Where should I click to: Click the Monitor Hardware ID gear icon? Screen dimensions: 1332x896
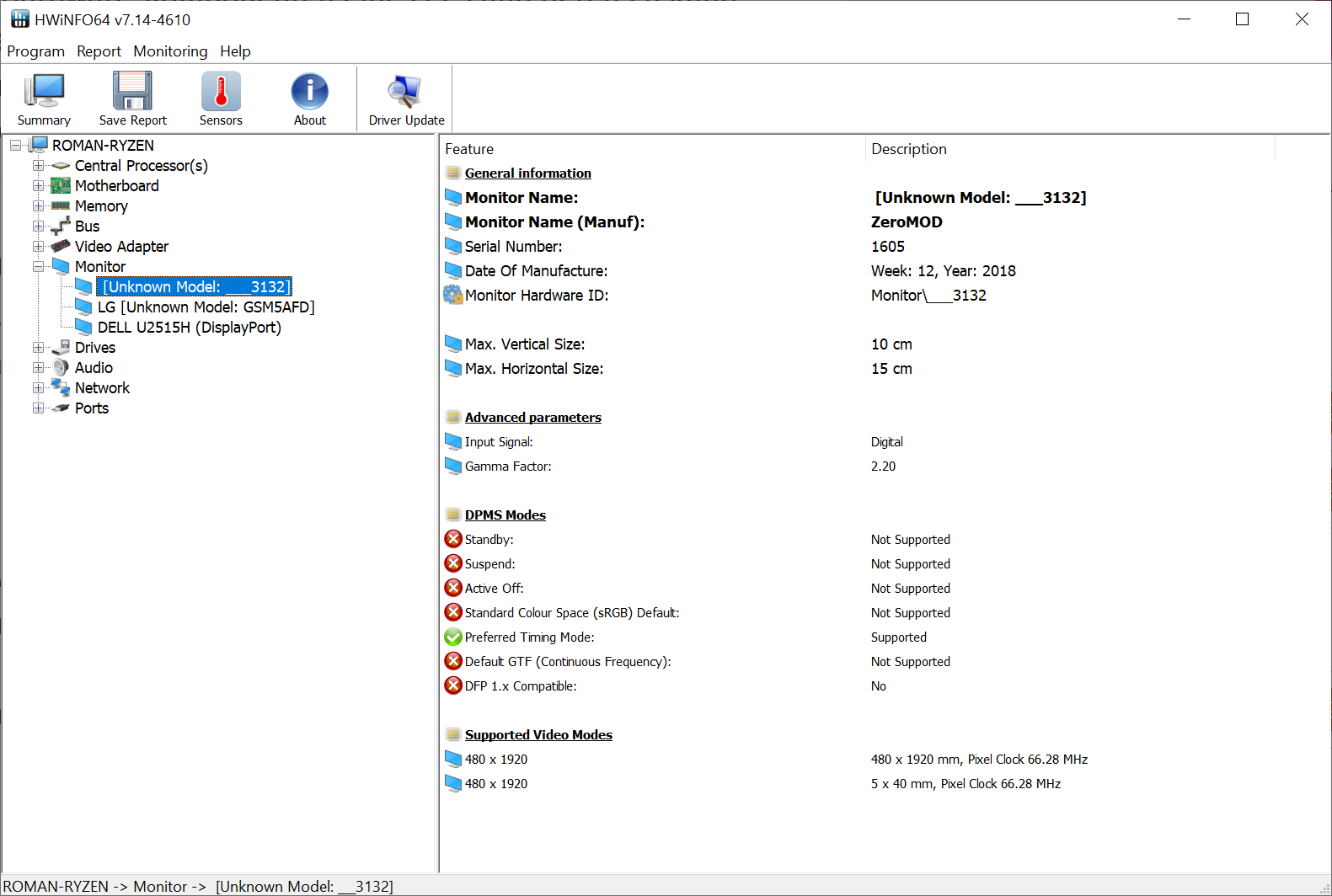[453, 295]
